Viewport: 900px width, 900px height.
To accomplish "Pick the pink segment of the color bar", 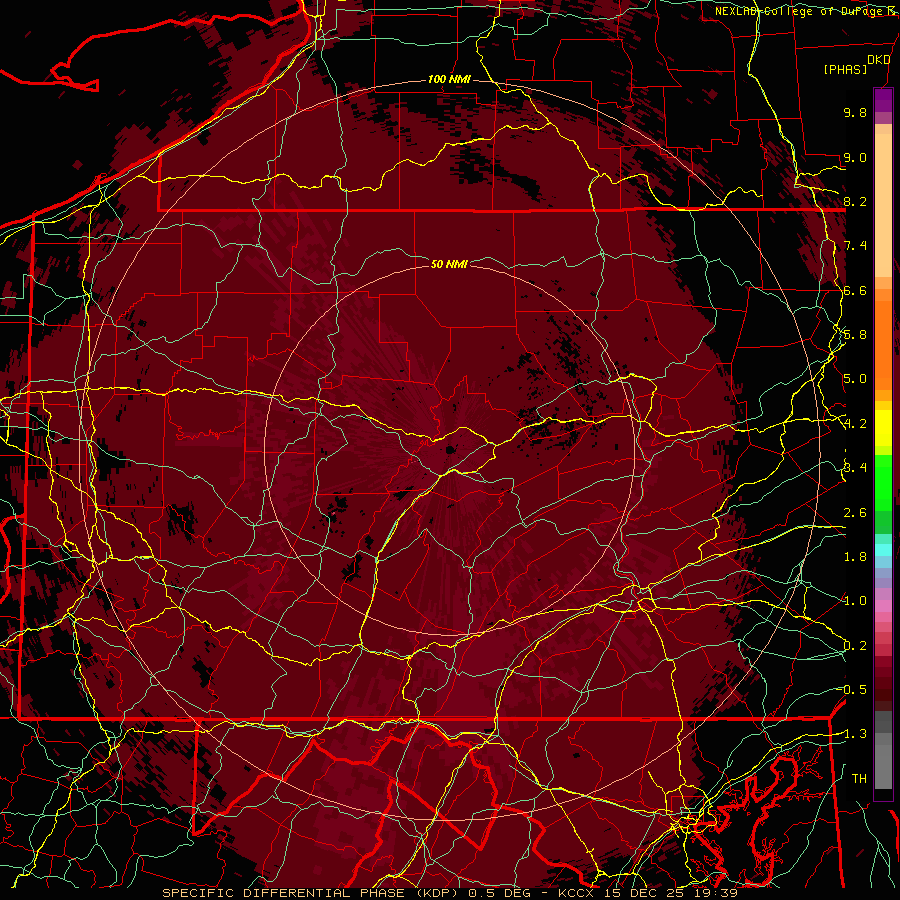I will pos(883,606).
